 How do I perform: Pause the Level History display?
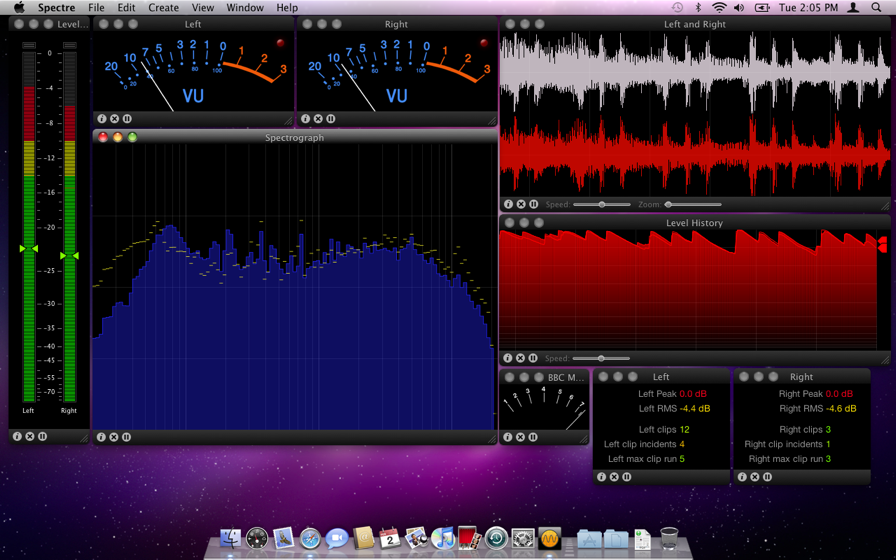coord(533,358)
